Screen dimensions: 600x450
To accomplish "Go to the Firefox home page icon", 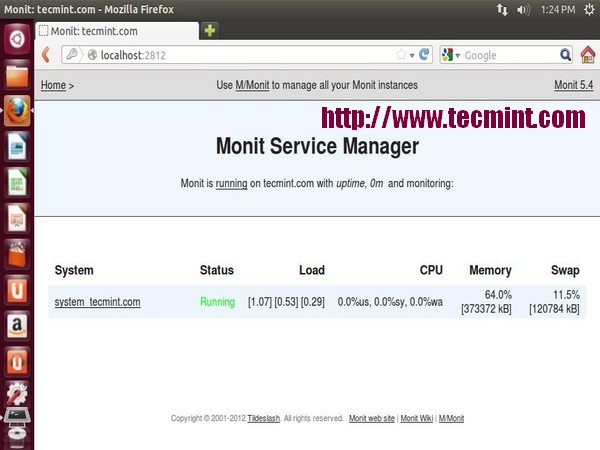I will [x=588, y=54].
